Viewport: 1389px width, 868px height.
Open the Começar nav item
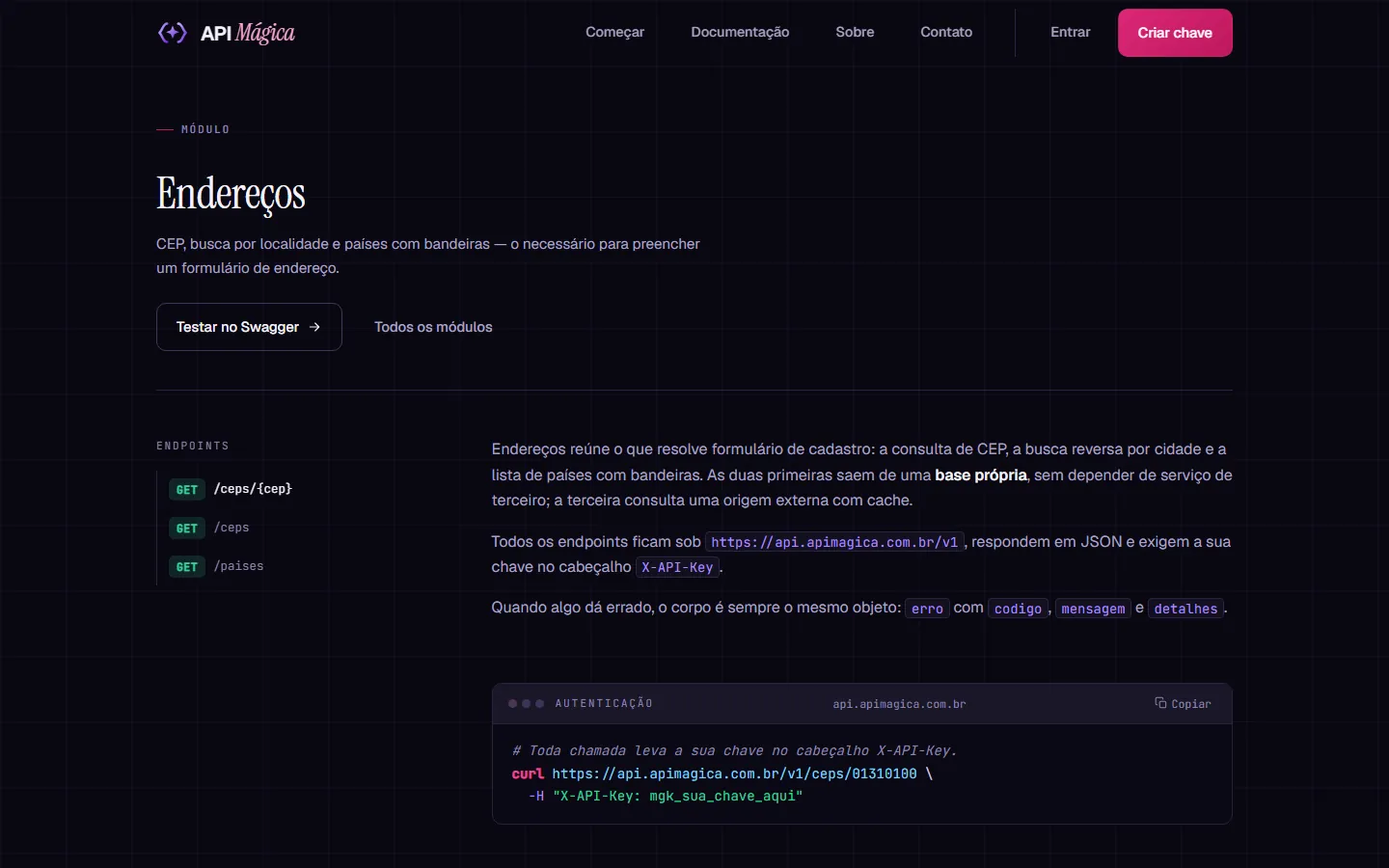click(x=614, y=32)
